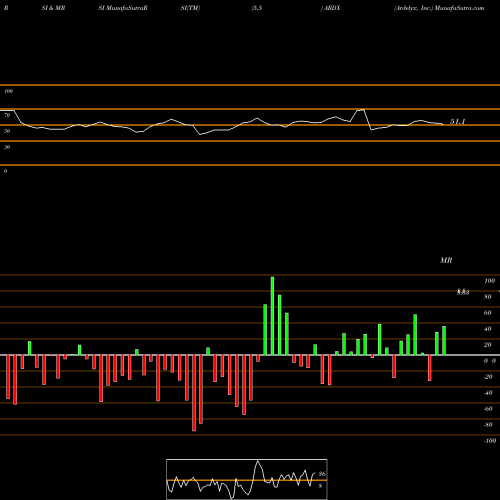Click the 40 label on MR axis
This screenshot has width=500, height=500.
click(x=488, y=329)
